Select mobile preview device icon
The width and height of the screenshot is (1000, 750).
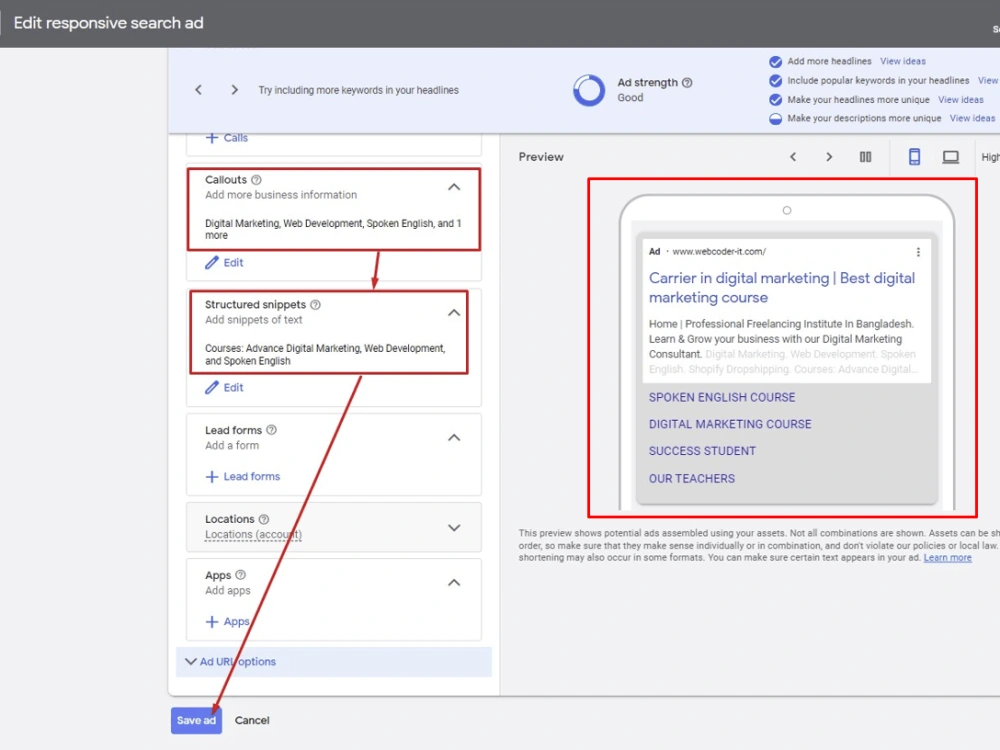[x=914, y=157]
